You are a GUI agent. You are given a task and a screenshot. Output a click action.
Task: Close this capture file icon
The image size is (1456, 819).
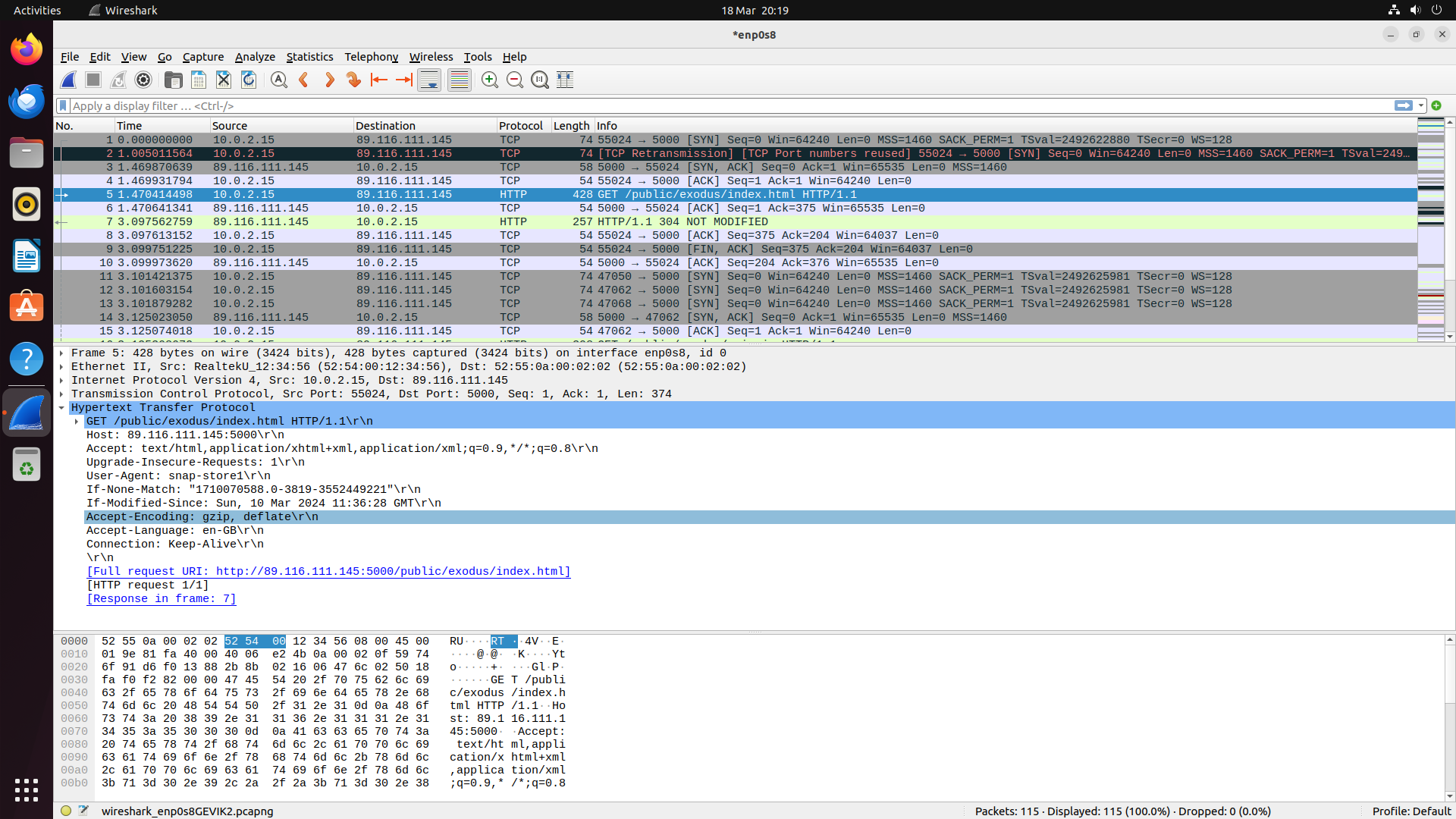[224, 80]
